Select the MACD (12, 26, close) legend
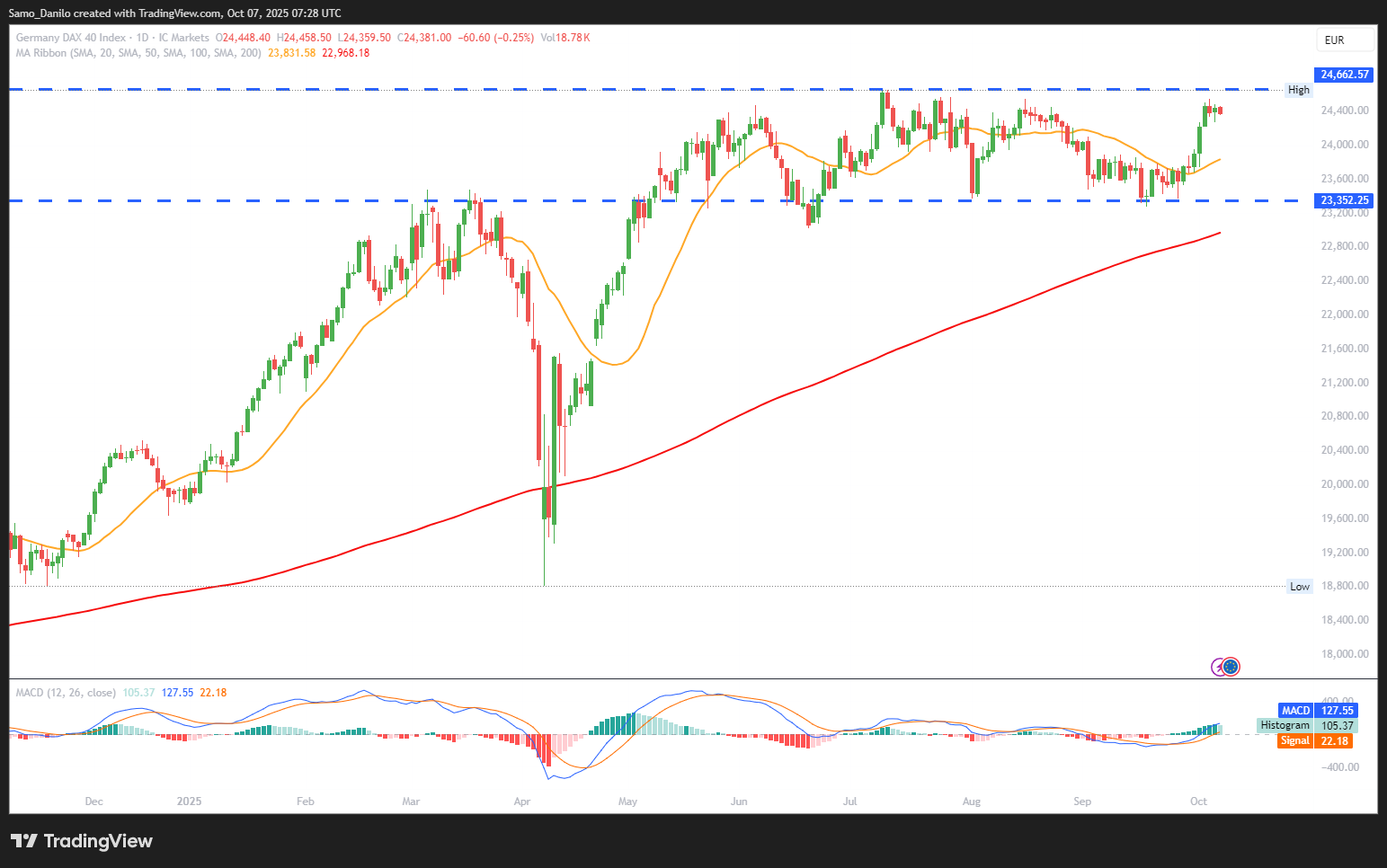1387x868 pixels. click(x=66, y=693)
